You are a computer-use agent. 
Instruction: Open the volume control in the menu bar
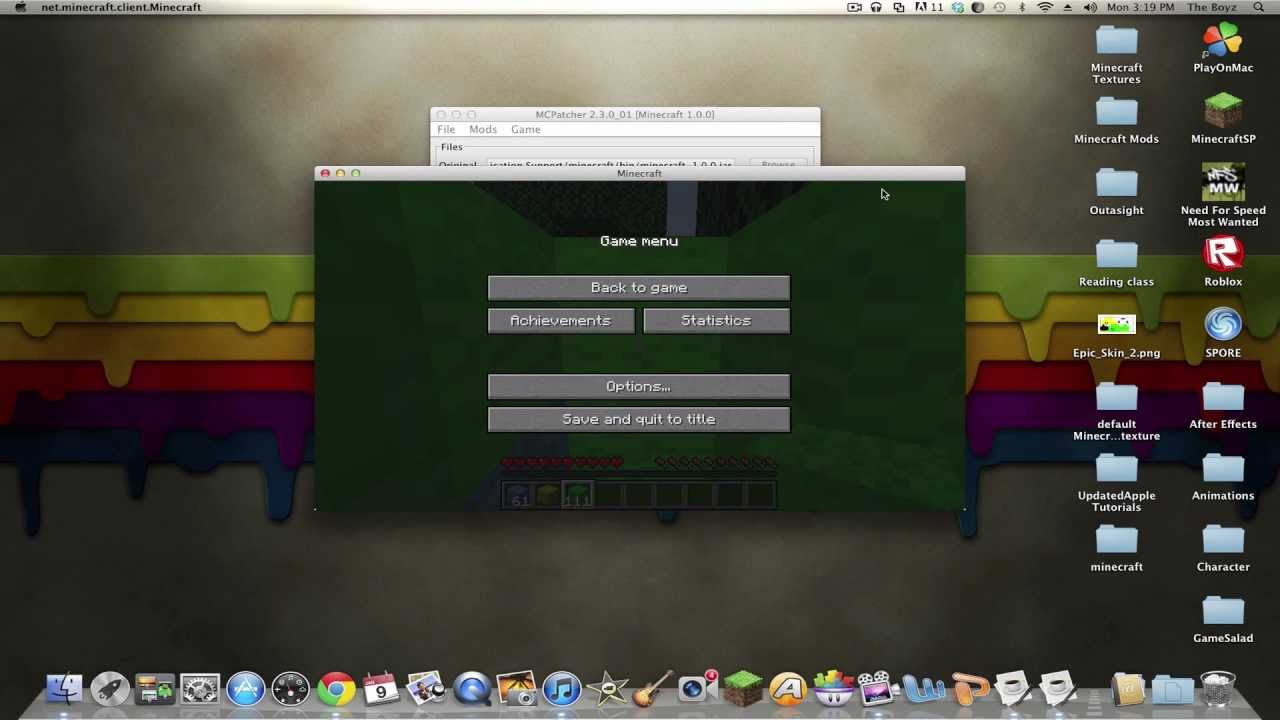coord(1088,7)
